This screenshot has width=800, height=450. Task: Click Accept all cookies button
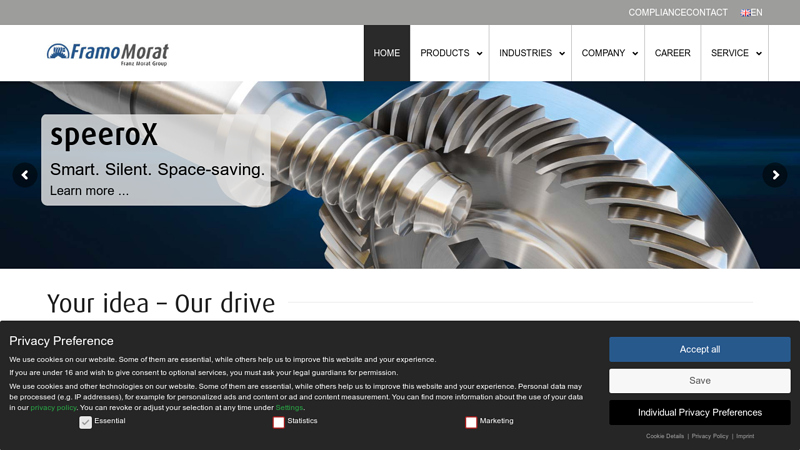699,349
